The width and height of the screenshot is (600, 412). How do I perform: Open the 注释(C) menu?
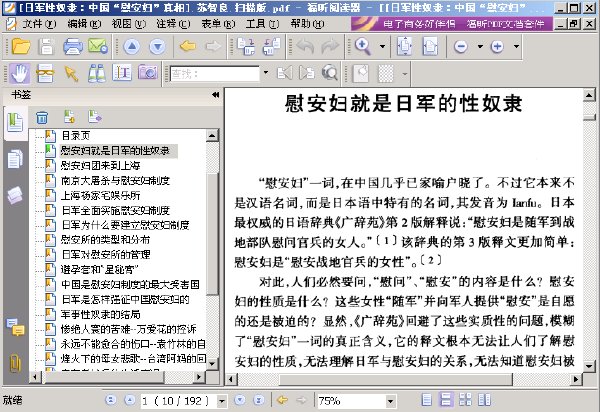[173, 24]
